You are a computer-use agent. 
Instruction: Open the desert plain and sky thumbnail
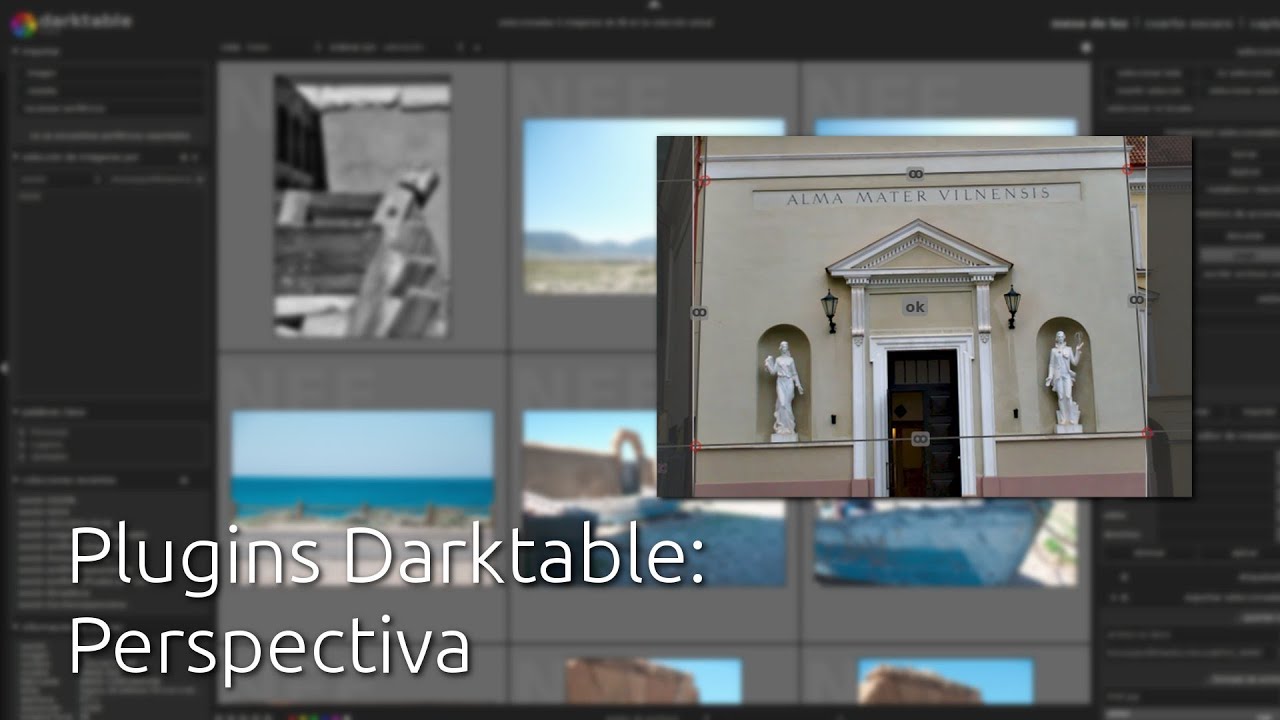[590, 206]
